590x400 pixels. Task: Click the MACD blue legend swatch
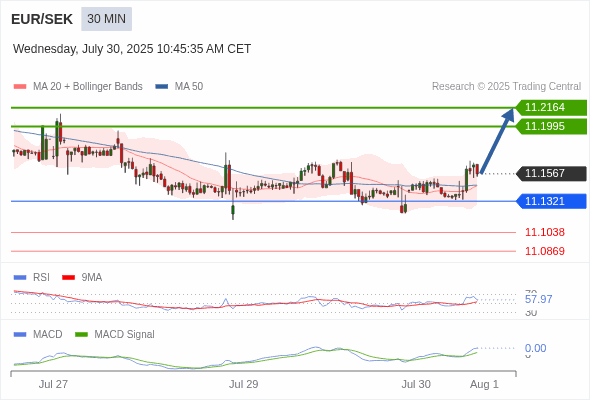(x=20, y=335)
